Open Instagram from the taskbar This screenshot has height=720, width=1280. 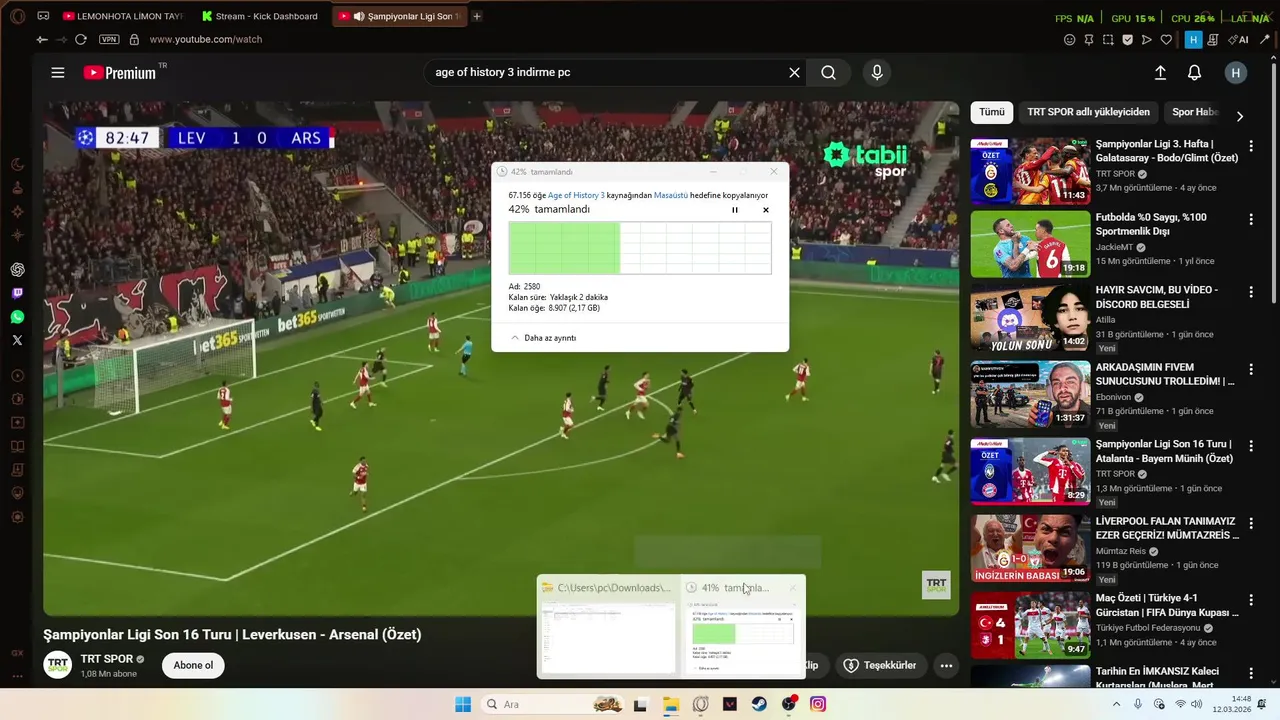click(818, 704)
